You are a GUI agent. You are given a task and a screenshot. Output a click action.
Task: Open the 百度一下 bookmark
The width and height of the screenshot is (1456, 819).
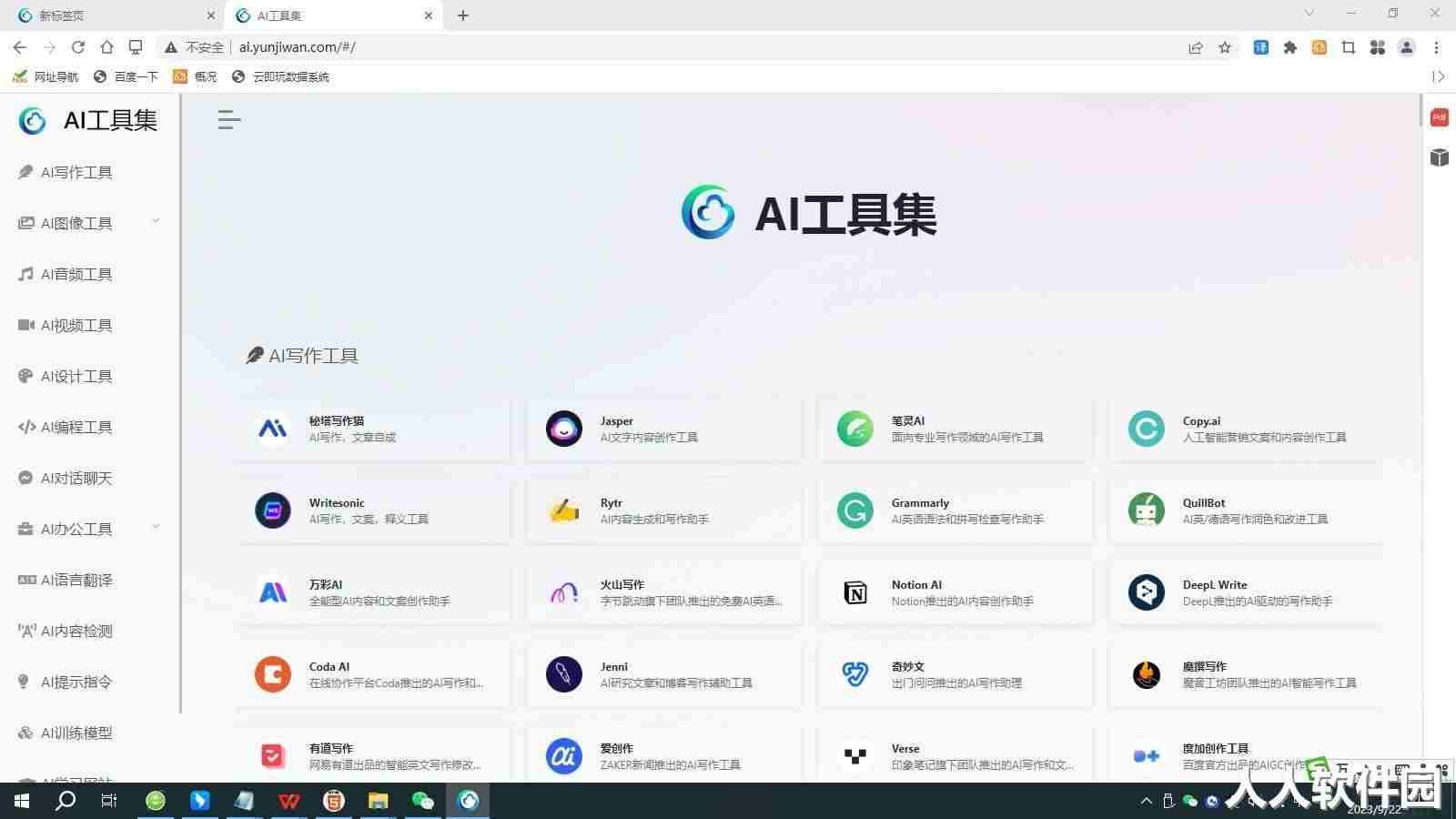126,76
